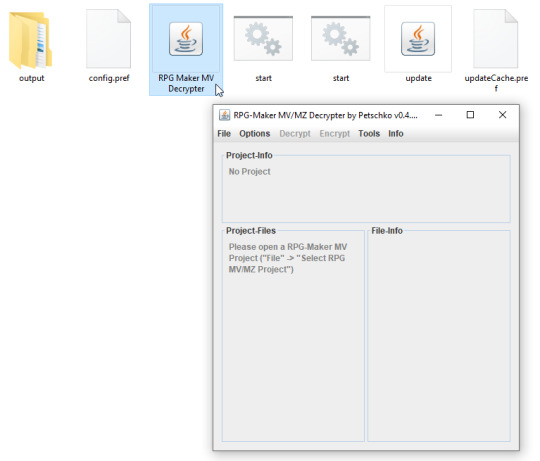Image resolution: width=540 pixels, height=461 pixels.
Task: Click the Project-Files panel heading
Action: (251, 231)
